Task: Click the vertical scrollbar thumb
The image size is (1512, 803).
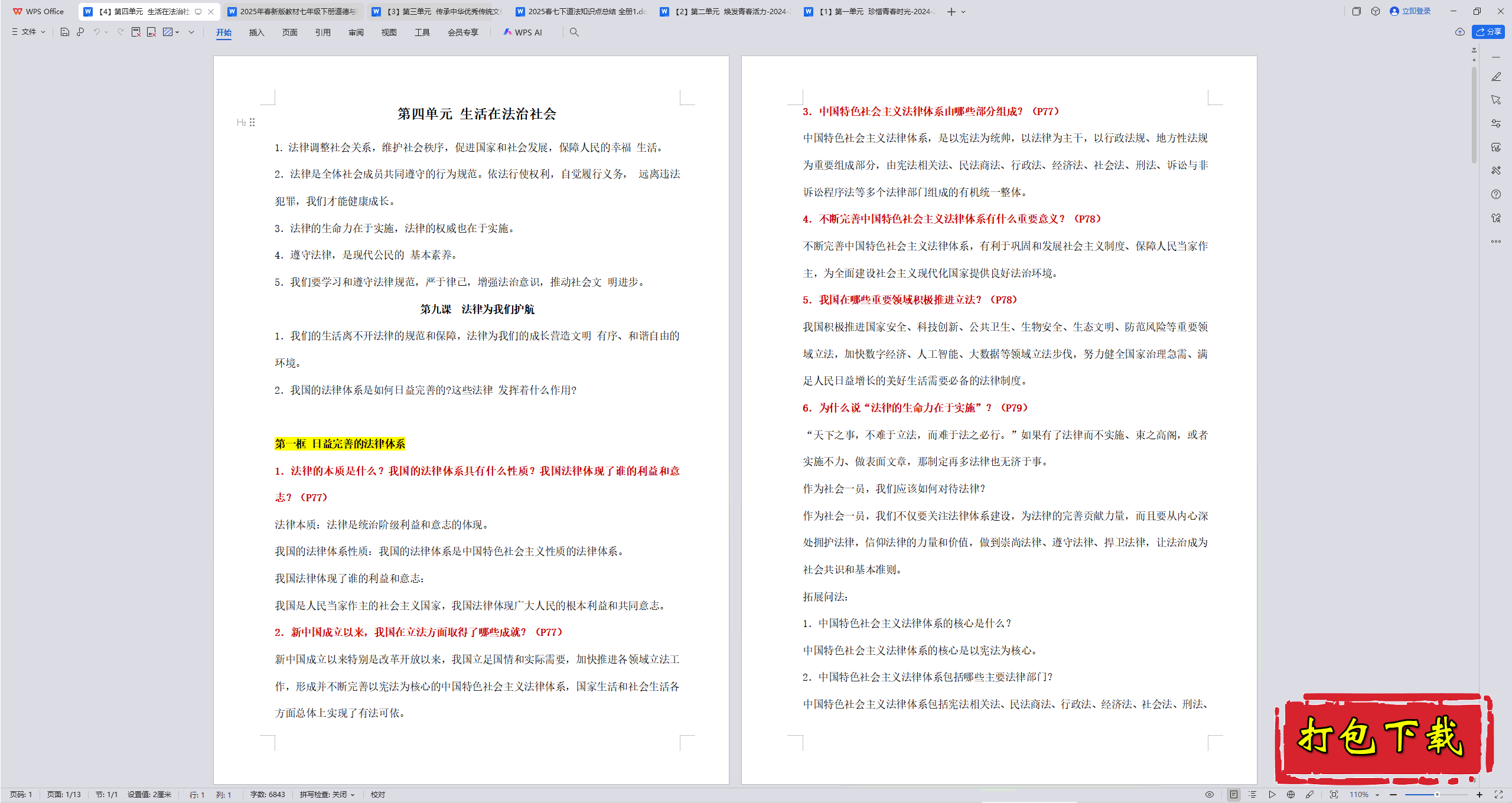Action: [x=1474, y=115]
